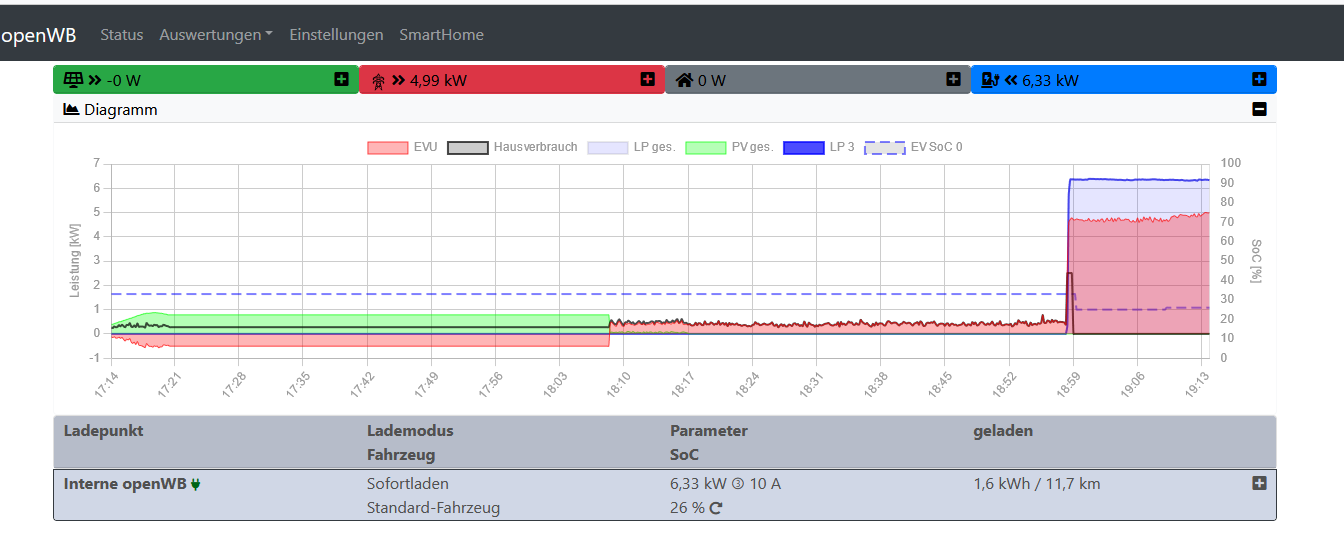This screenshot has width=1344, height=545.
Task: Click the solar panel icon in green bar
Action: click(x=72, y=80)
